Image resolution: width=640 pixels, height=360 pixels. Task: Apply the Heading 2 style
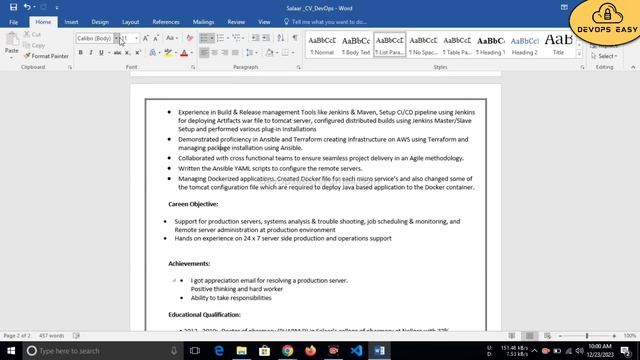click(524, 45)
